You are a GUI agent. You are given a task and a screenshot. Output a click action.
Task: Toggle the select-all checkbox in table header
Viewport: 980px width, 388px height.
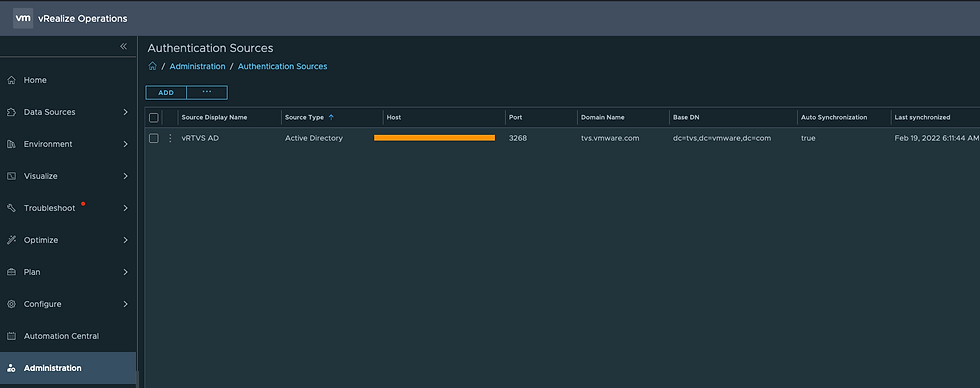click(x=154, y=117)
